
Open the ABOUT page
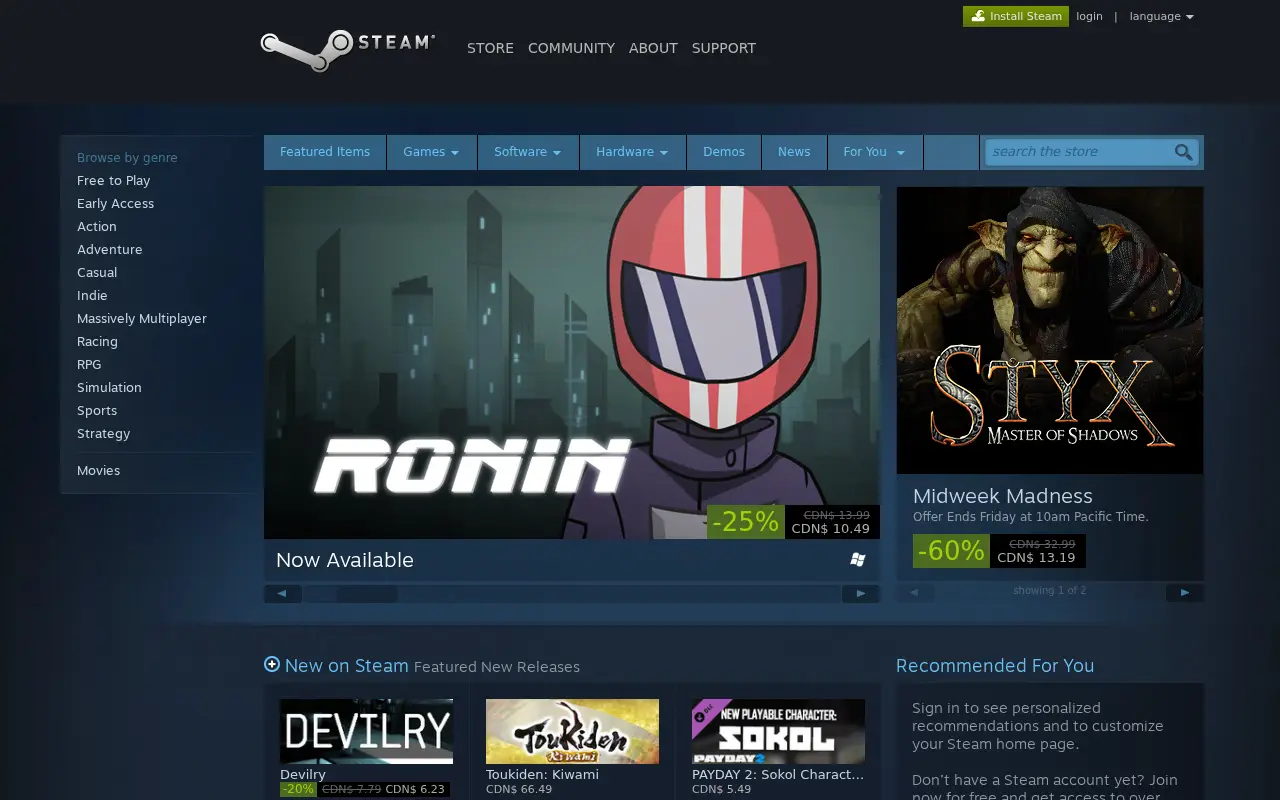pyautogui.click(x=653, y=48)
